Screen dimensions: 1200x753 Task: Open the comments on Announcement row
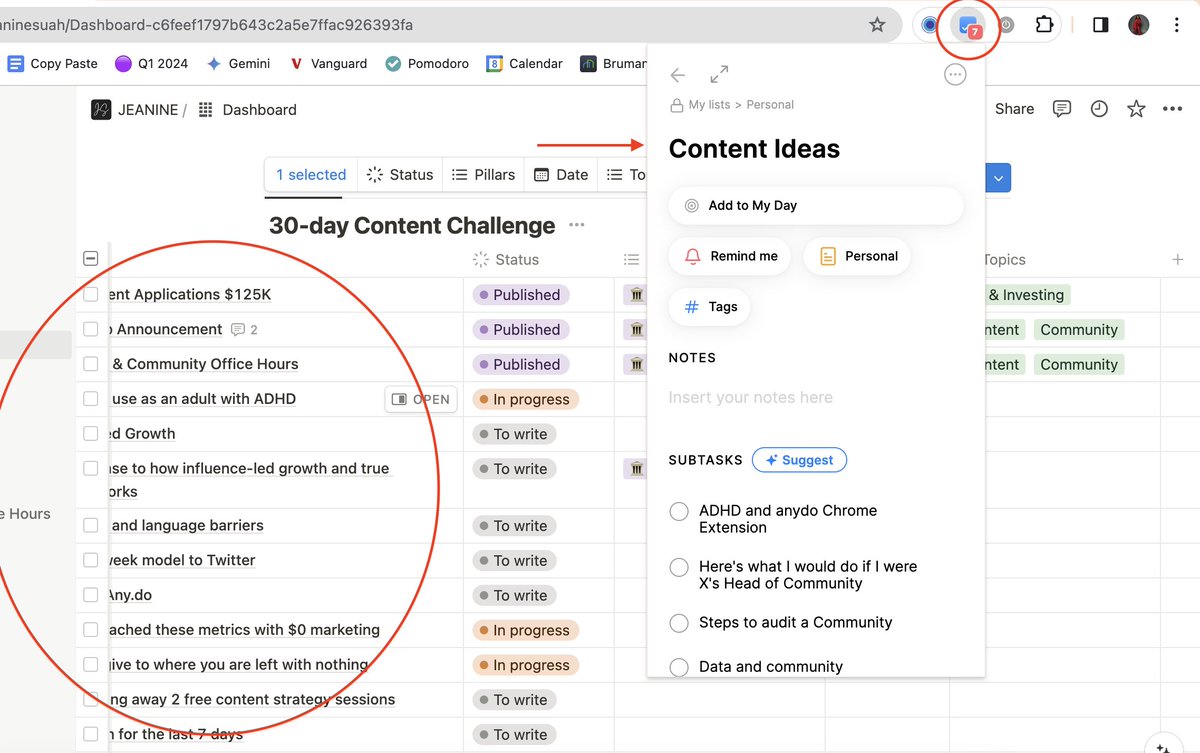pos(244,330)
